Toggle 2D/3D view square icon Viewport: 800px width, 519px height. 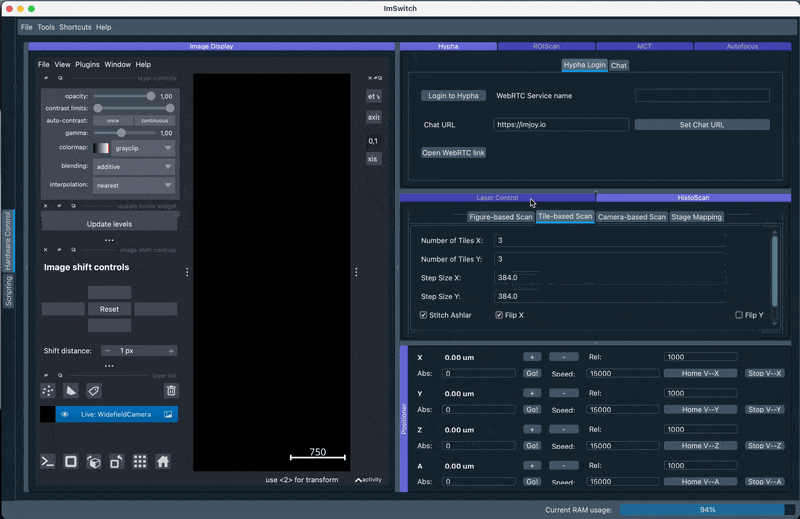71,461
